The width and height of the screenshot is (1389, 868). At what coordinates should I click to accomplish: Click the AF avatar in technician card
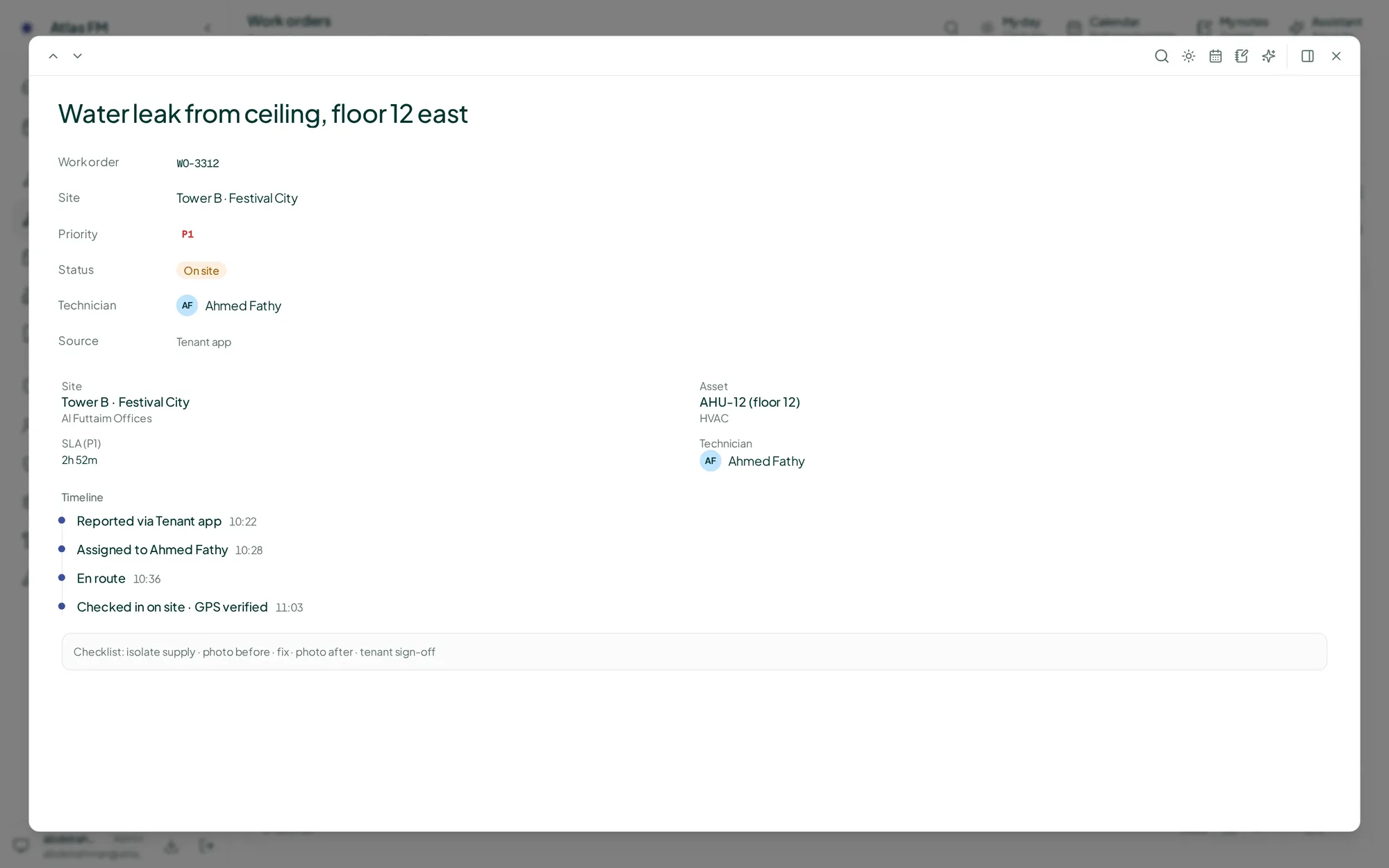pos(710,461)
